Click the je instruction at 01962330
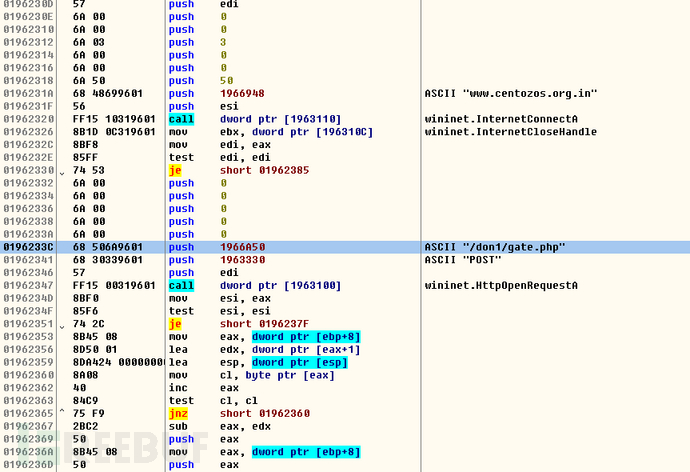Viewport: 690px width, 472px height. pyautogui.click(x=175, y=170)
